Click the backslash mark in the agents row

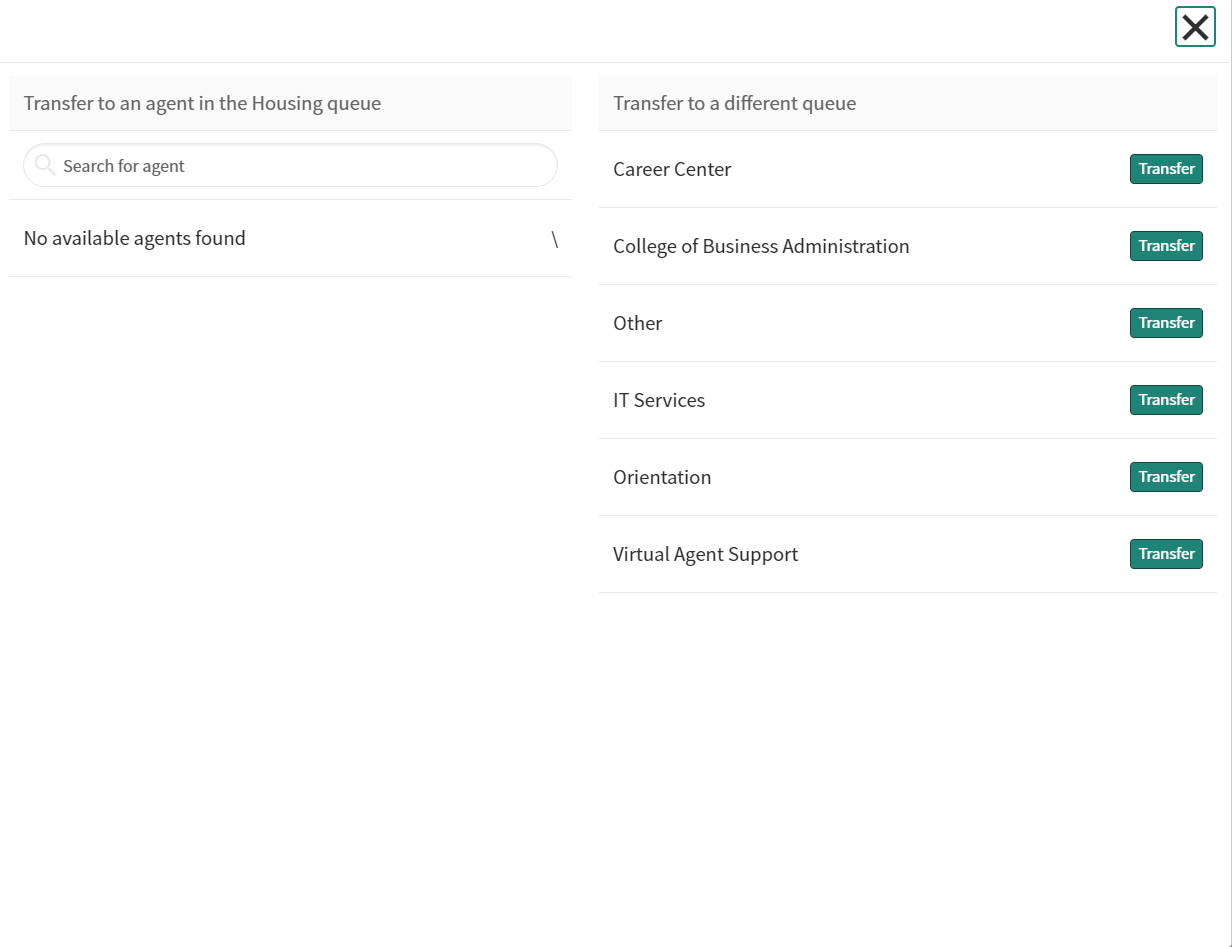coord(555,239)
